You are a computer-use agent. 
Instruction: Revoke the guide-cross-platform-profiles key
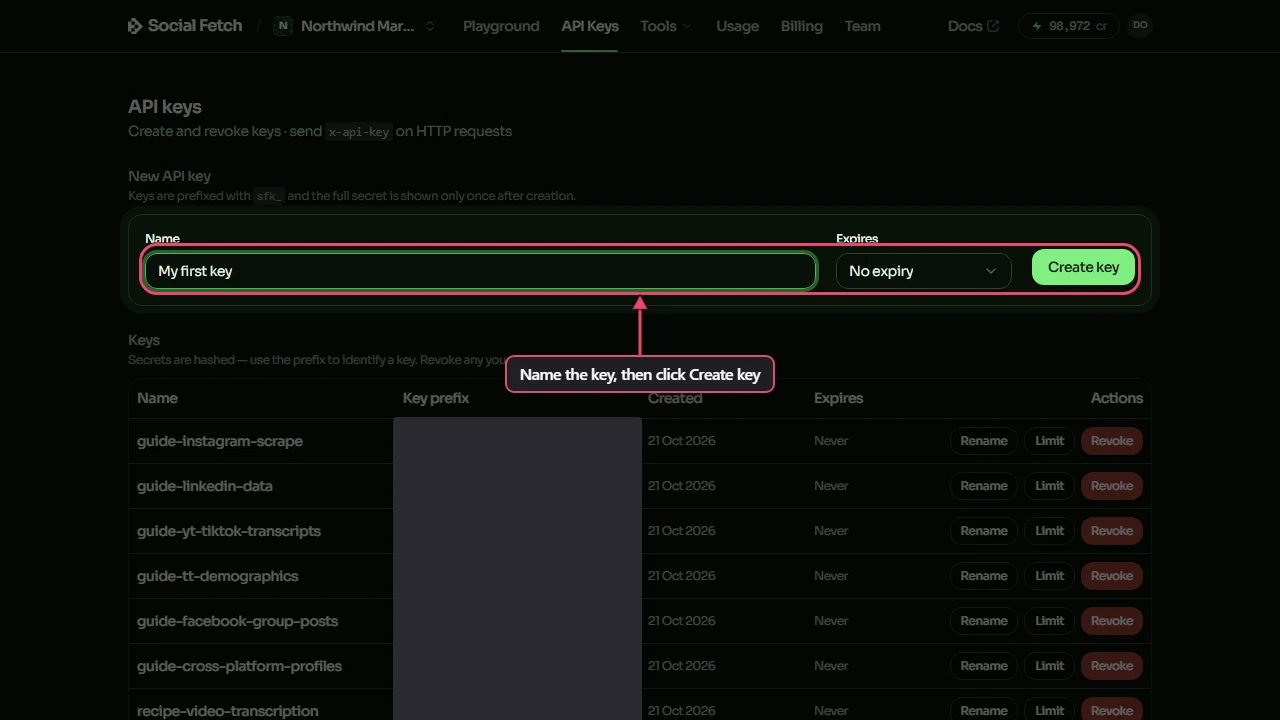pyautogui.click(x=1112, y=666)
